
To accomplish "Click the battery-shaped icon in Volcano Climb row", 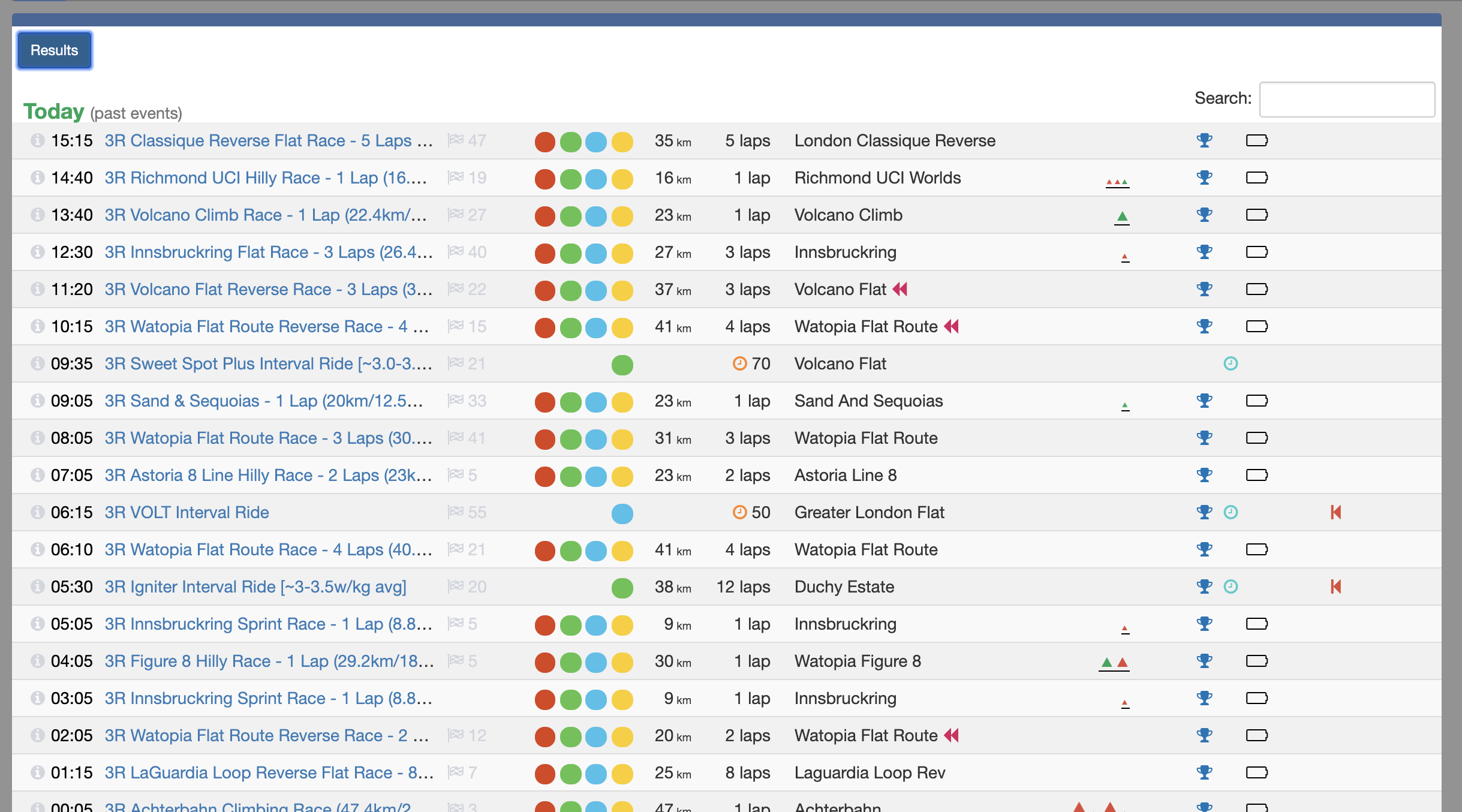I will (x=1256, y=215).
